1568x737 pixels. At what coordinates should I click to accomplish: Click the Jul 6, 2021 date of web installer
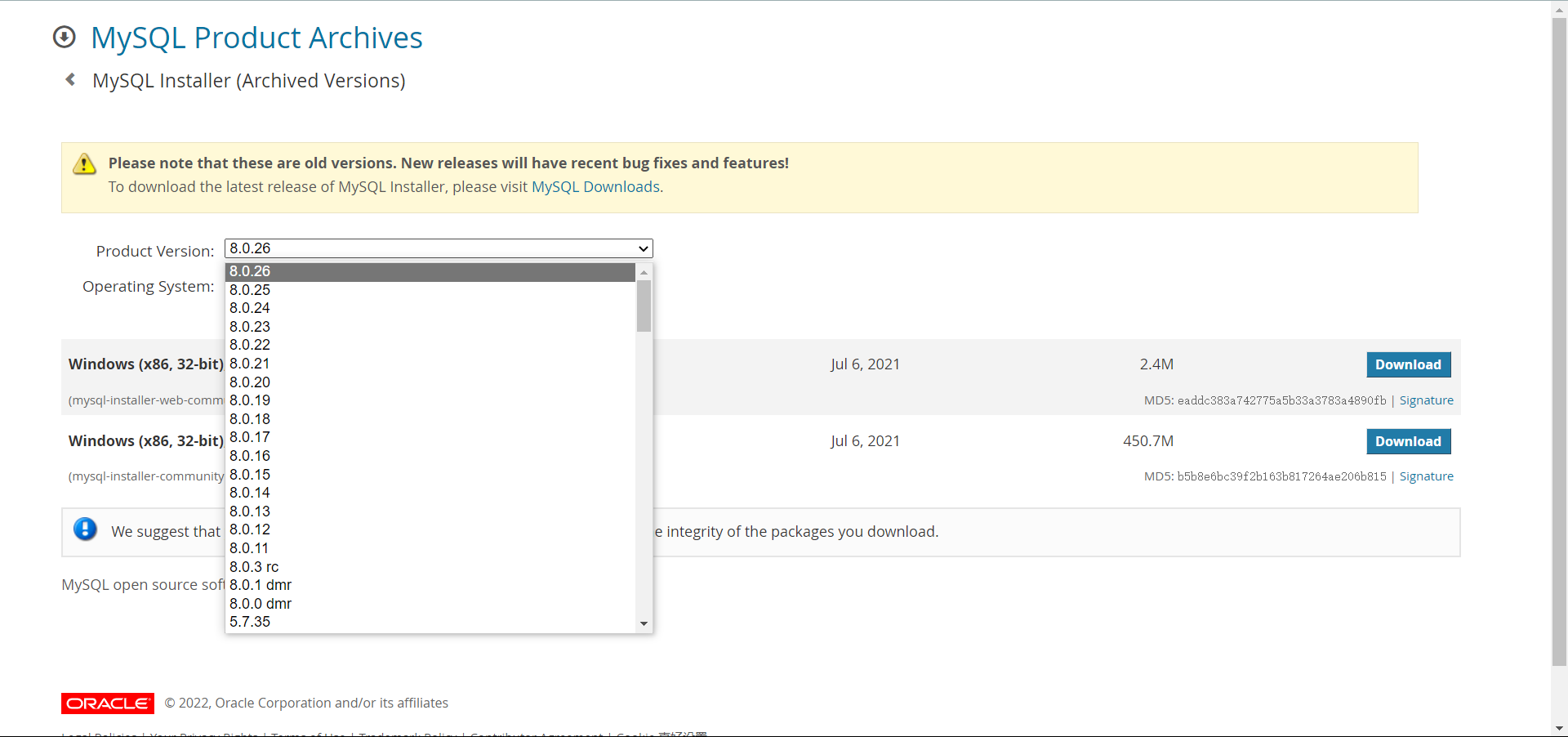865,364
